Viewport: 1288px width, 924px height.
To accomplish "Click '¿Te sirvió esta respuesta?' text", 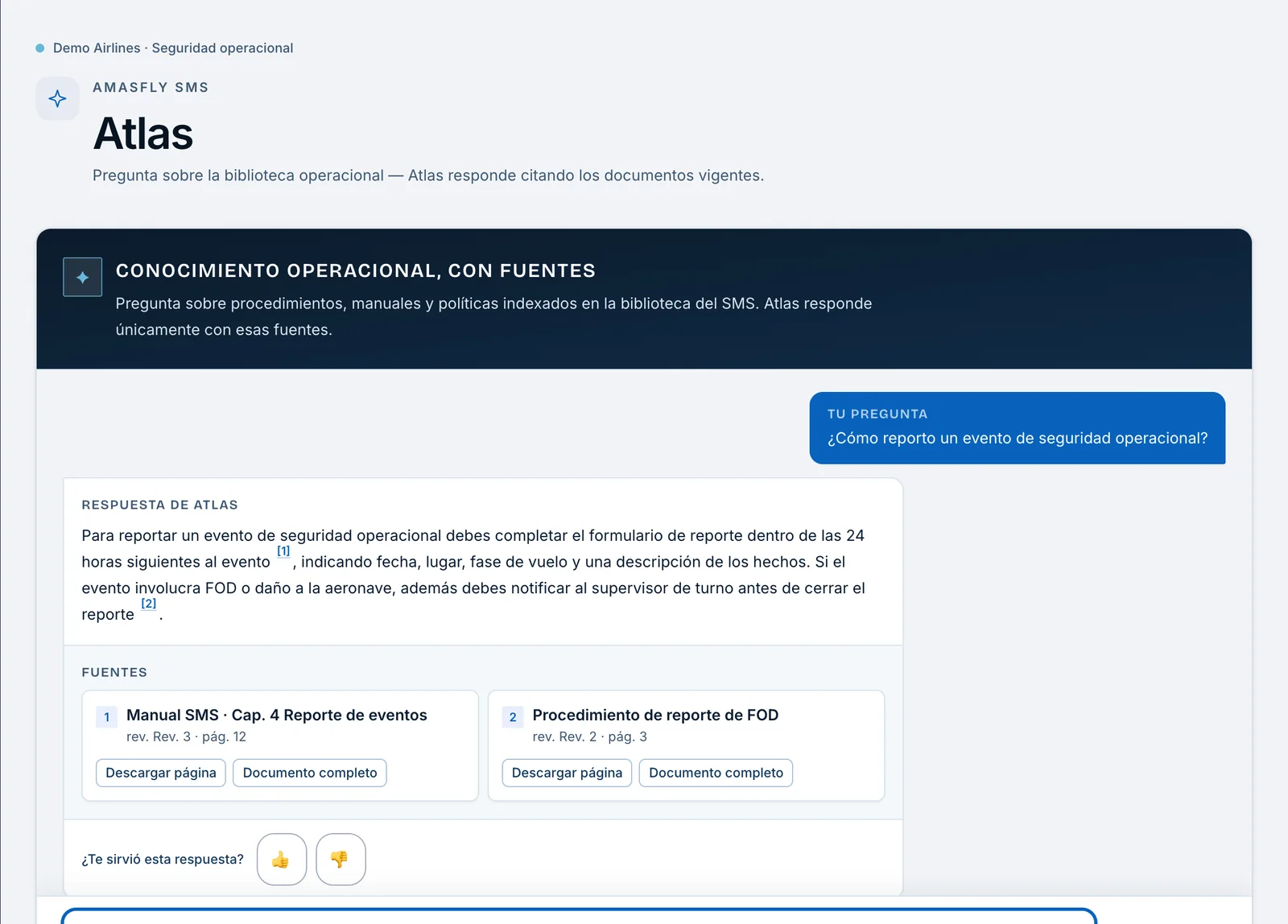I will coord(163,859).
